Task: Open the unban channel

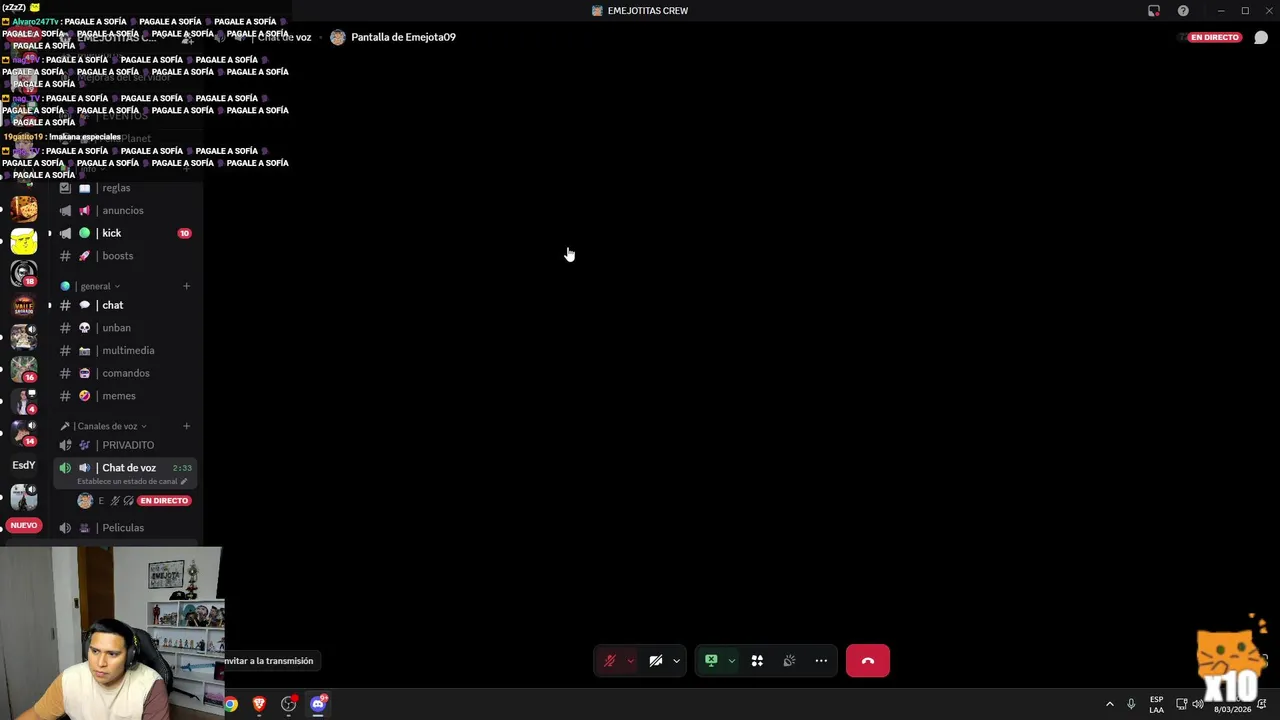Action: click(x=125, y=328)
